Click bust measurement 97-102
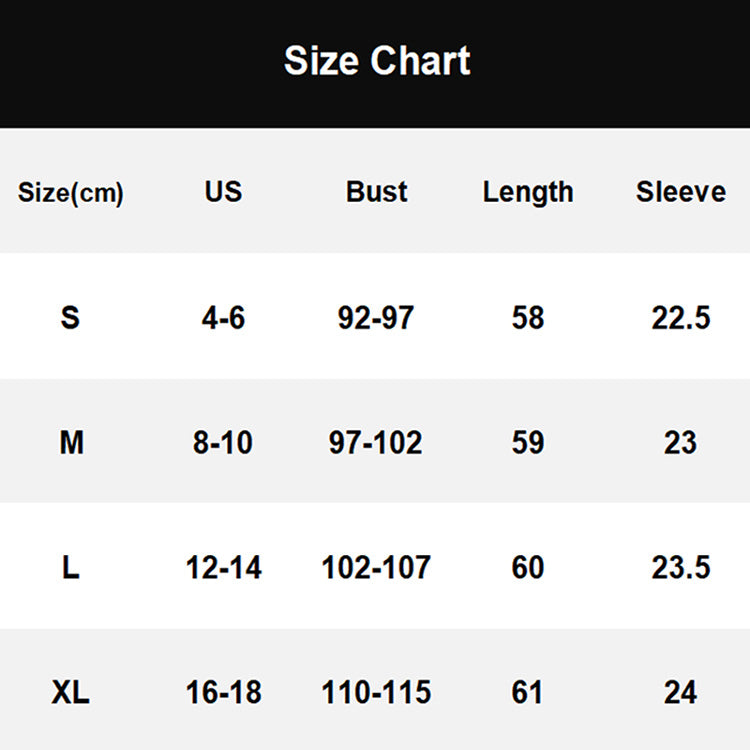Image resolution: width=750 pixels, height=750 pixels. [x=376, y=442]
